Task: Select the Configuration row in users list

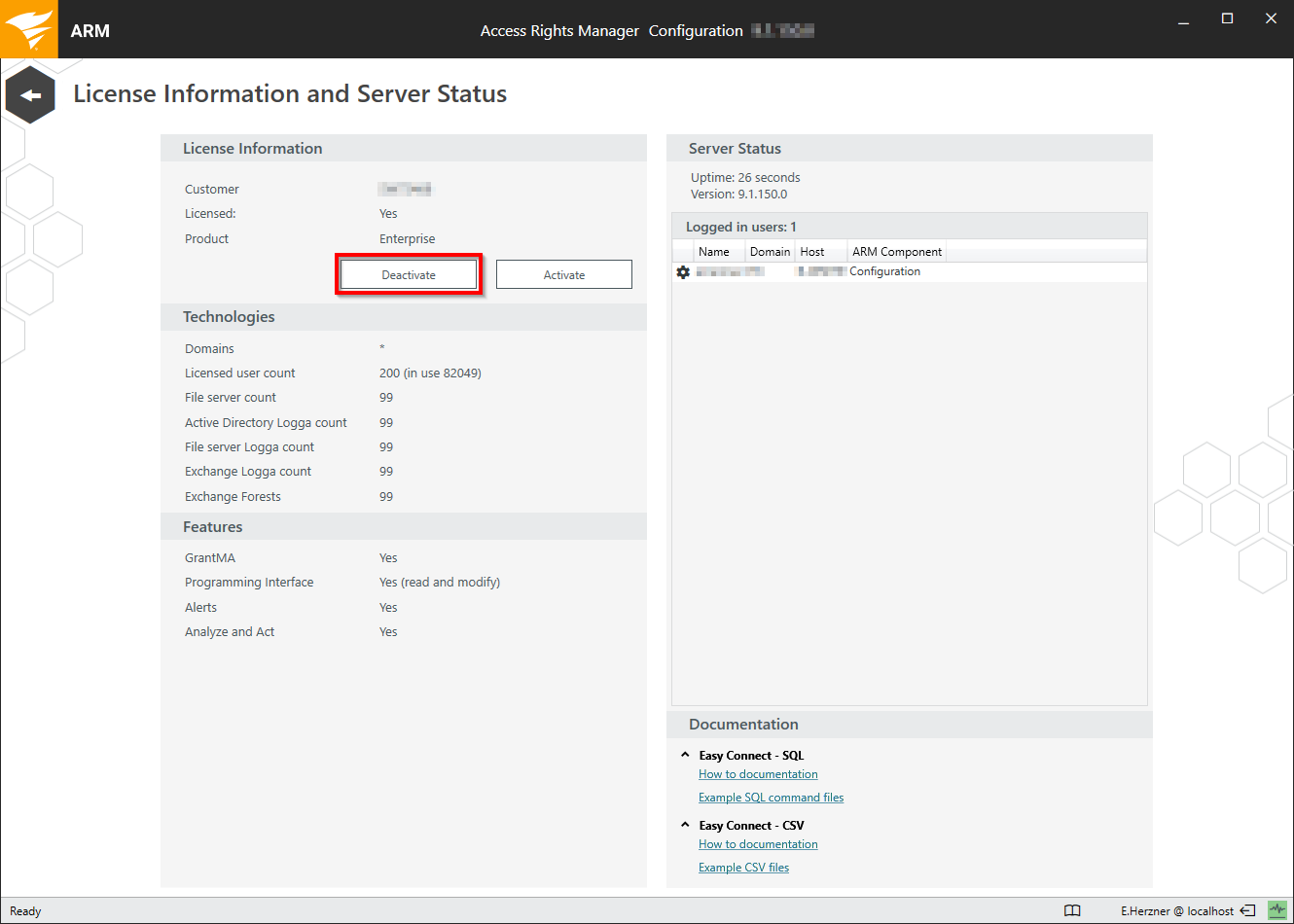Action: click(x=884, y=272)
